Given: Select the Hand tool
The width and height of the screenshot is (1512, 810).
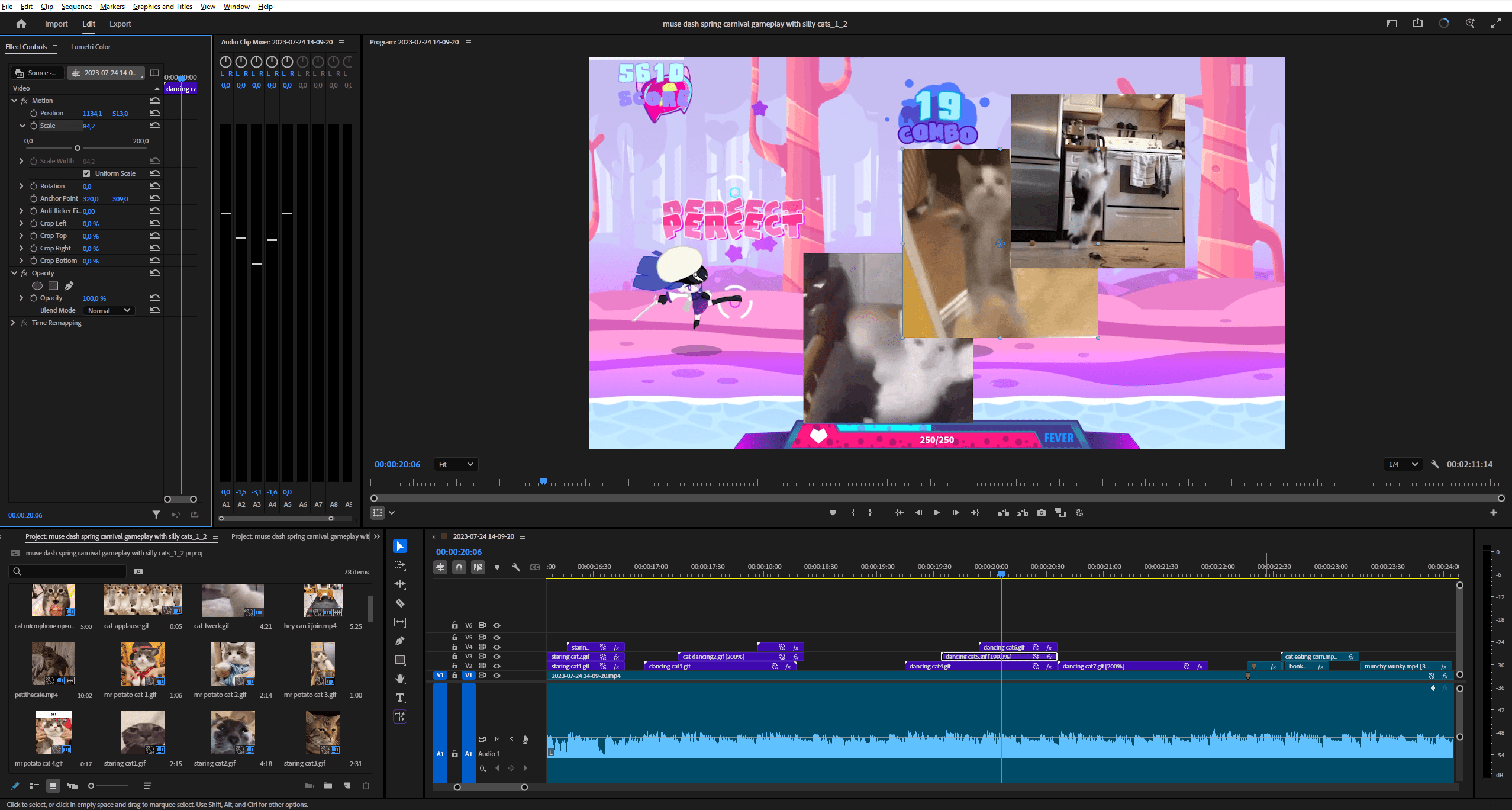Looking at the screenshot, I should pos(400,679).
